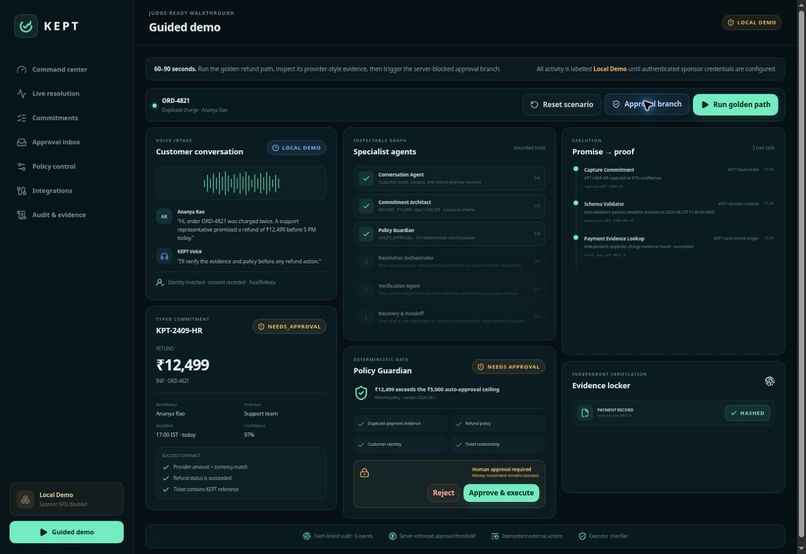Click check for Provider amount + currency match
Screen dimensions: 806x554
tap(166, 467)
